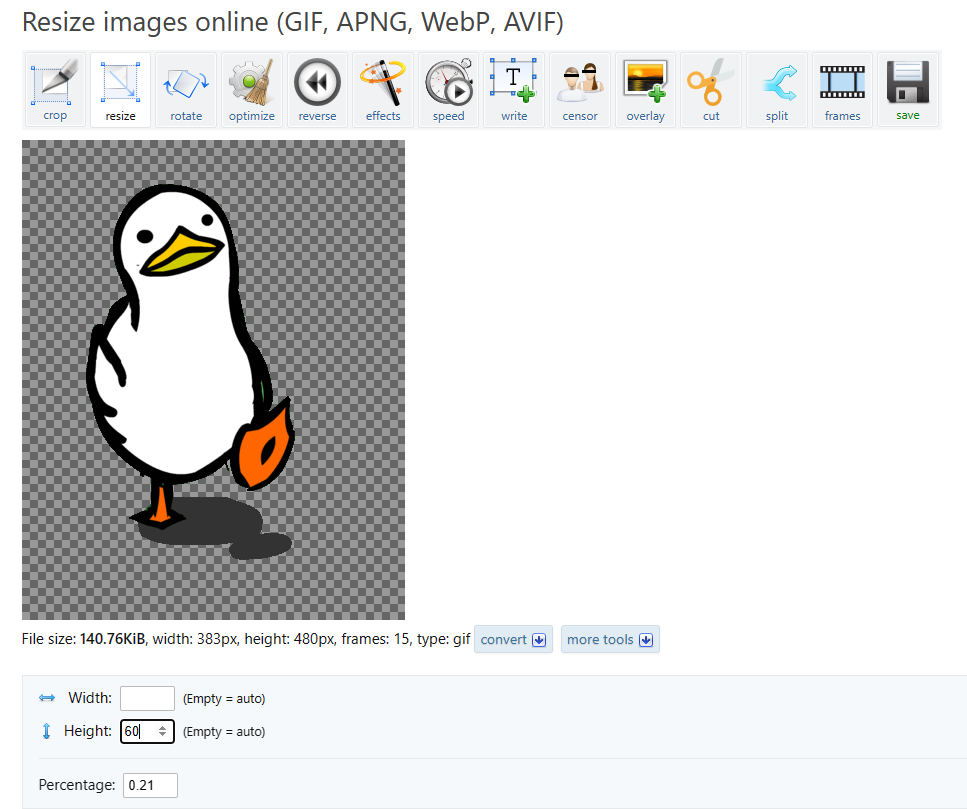Expand the convert dropdown

click(x=513, y=639)
